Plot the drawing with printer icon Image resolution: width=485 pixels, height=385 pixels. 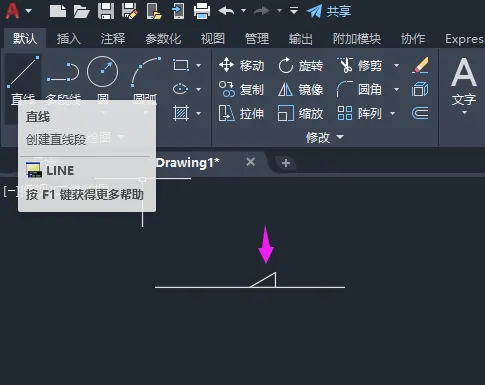point(202,11)
